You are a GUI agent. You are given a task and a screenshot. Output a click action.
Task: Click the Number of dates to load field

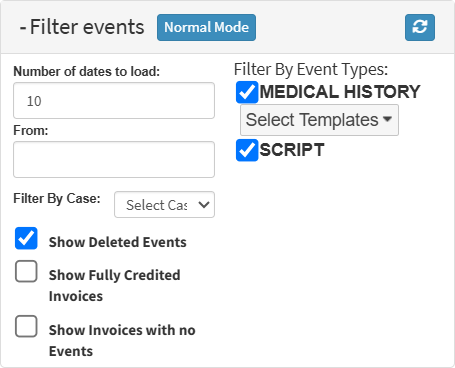click(114, 101)
